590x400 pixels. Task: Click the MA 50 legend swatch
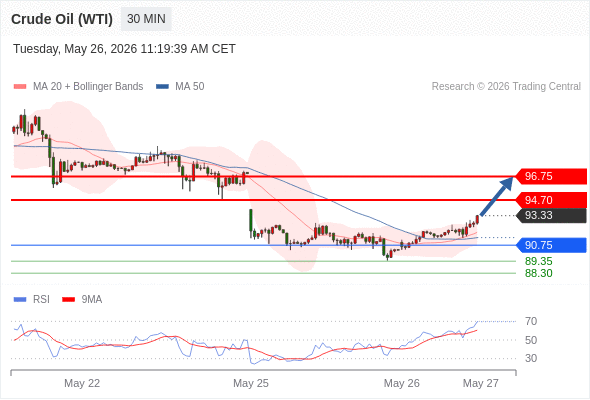coord(162,87)
